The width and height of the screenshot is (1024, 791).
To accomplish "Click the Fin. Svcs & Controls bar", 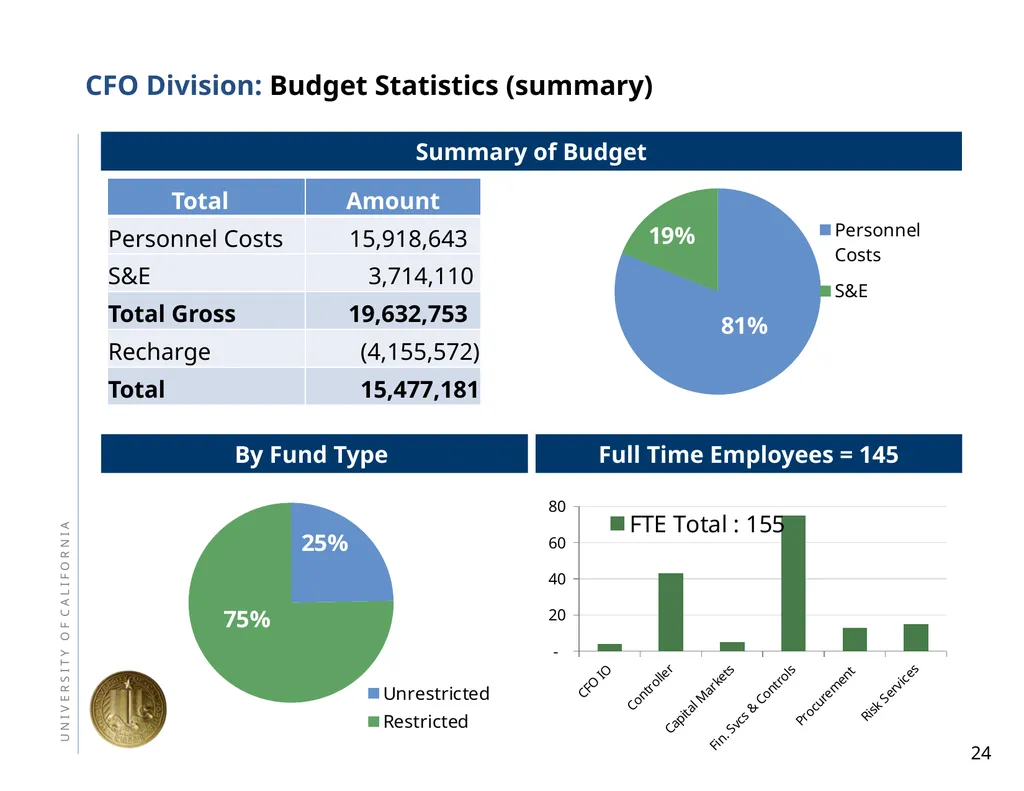I will (793, 583).
